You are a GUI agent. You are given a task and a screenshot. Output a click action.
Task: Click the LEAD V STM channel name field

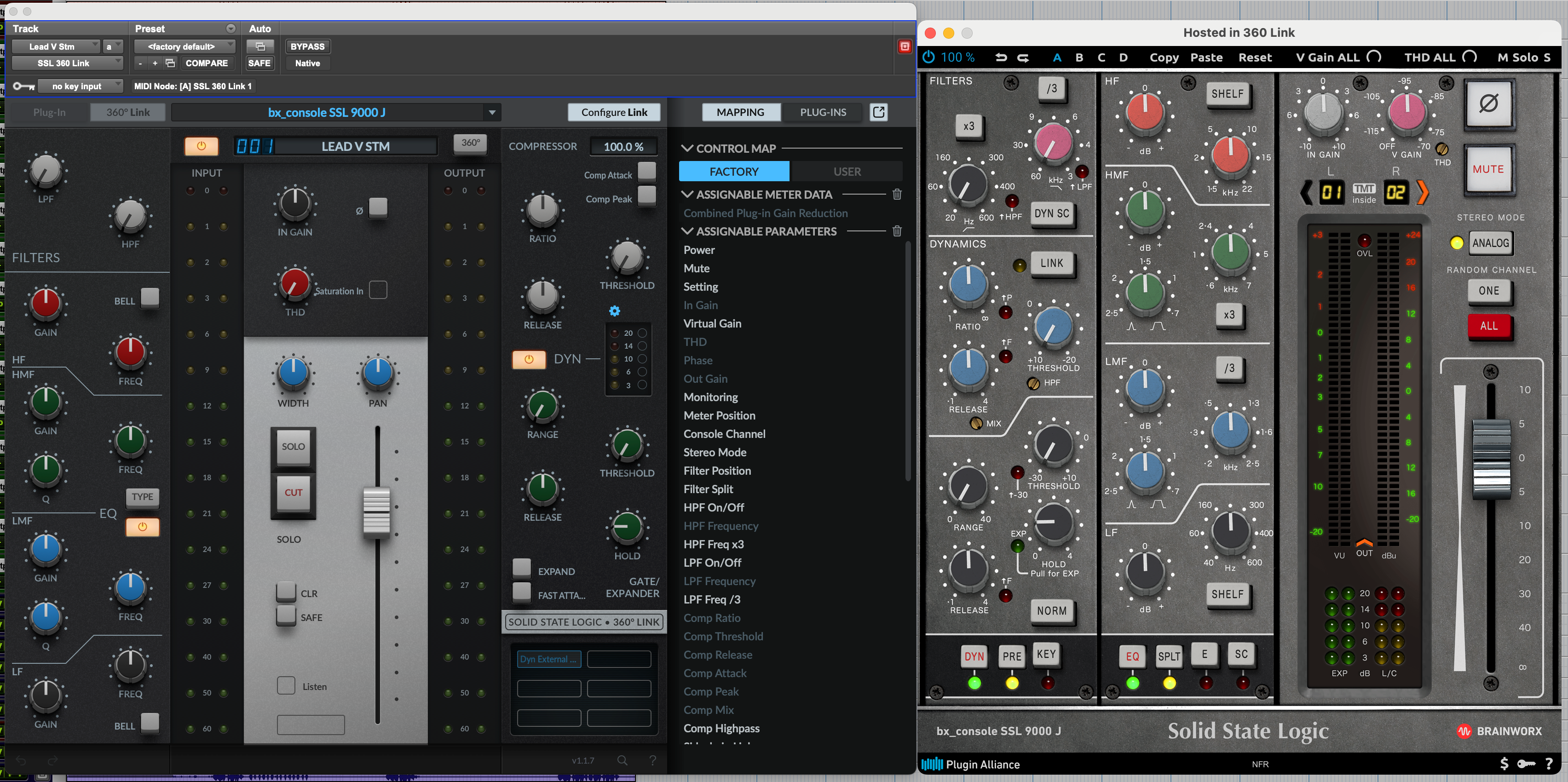pyautogui.click(x=356, y=146)
